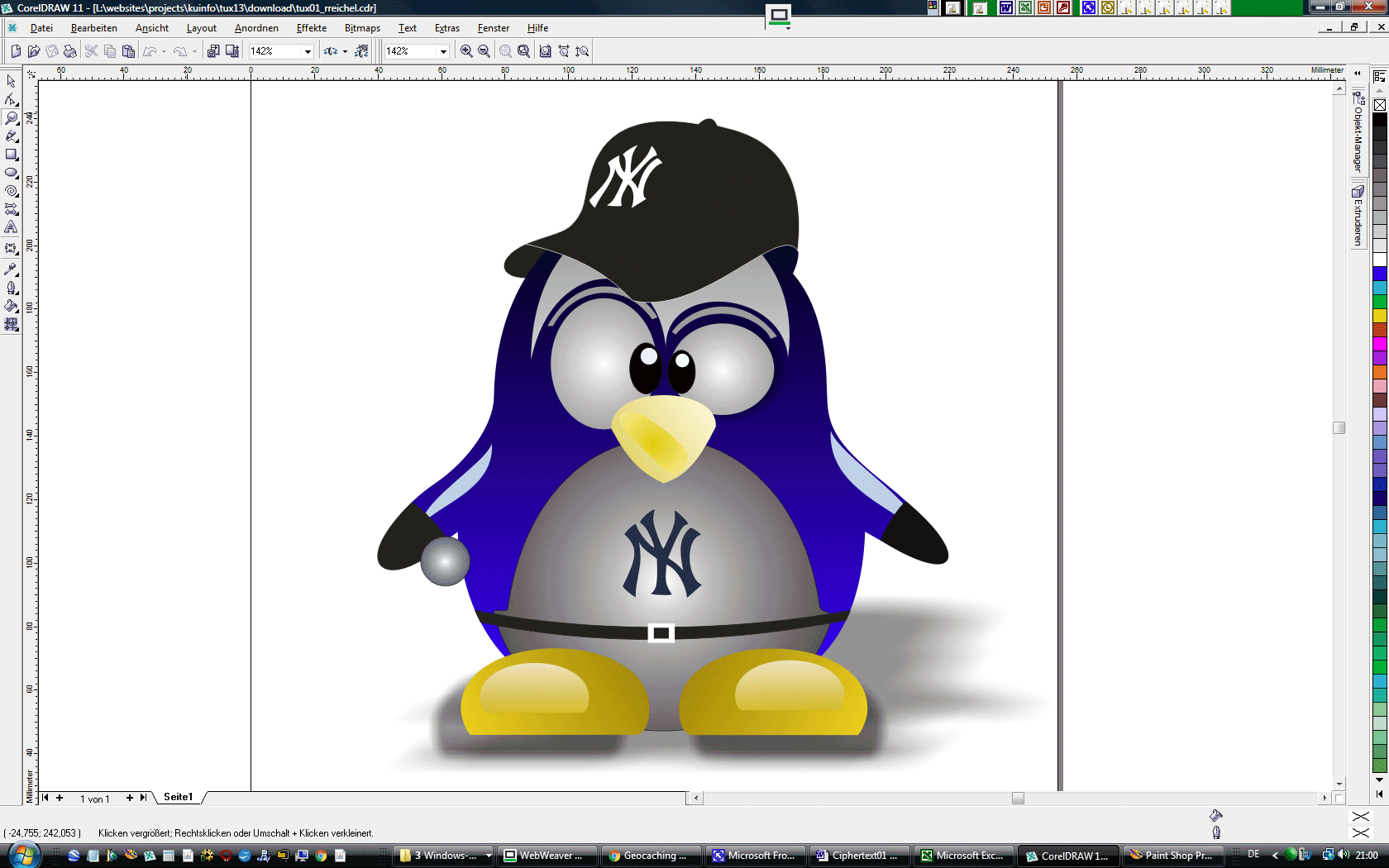1389x868 pixels.
Task: Select the Interactive Mesh Fill tool
Action: pos(11,324)
